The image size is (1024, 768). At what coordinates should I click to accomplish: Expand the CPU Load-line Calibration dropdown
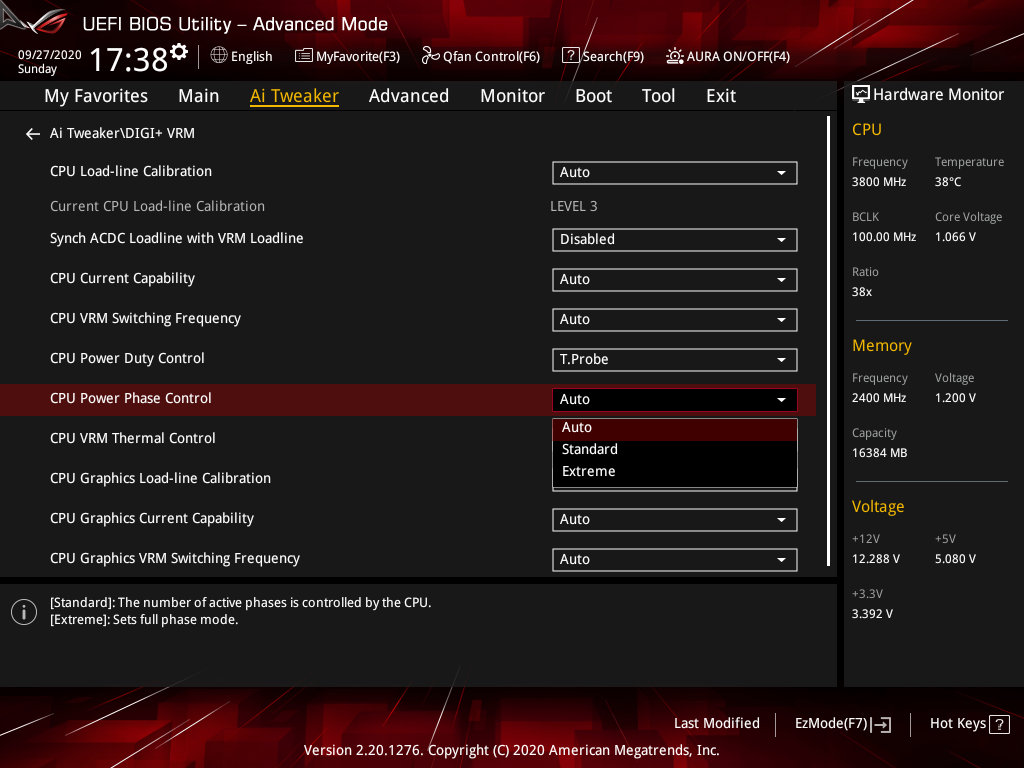click(x=674, y=173)
